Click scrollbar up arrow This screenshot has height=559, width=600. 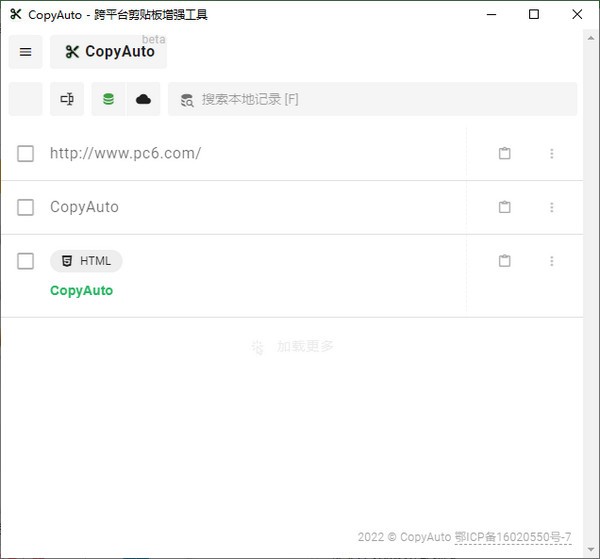pyautogui.click(x=591, y=38)
